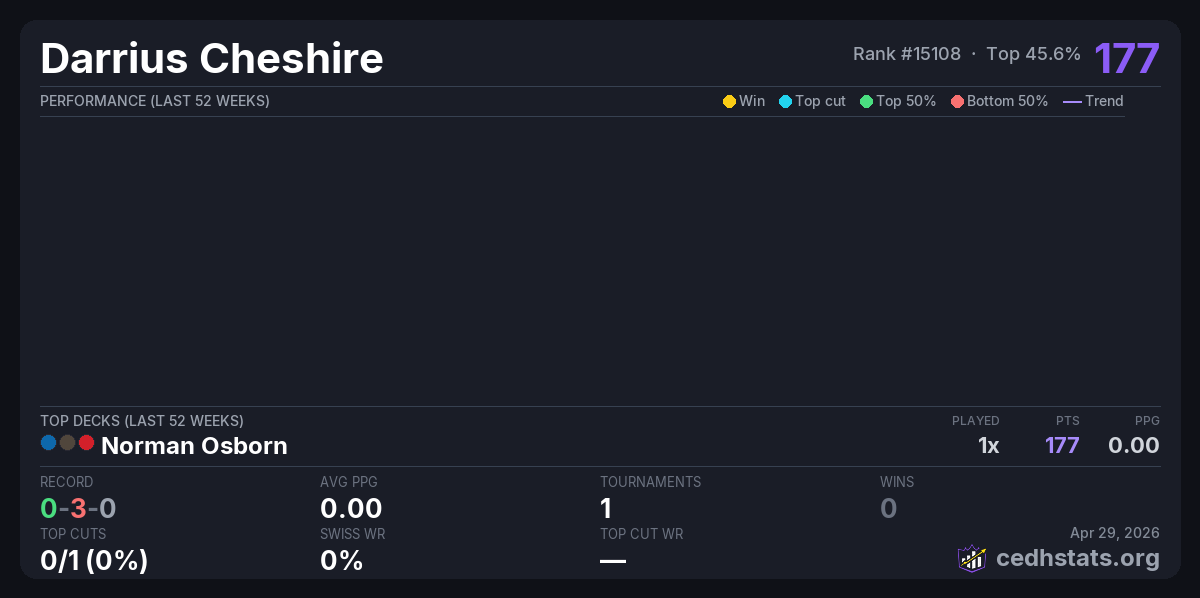
Task: Click the purple Trend line legend icon
Action: tap(1072, 101)
